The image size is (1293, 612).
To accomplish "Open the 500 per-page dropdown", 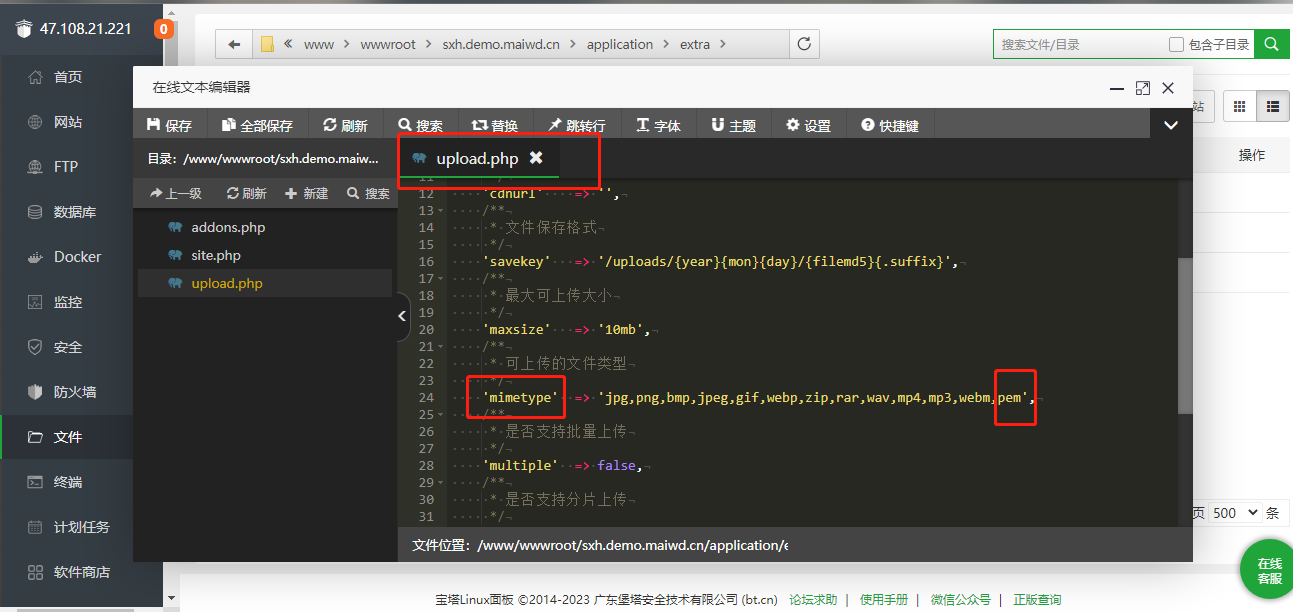I will [1237, 512].
